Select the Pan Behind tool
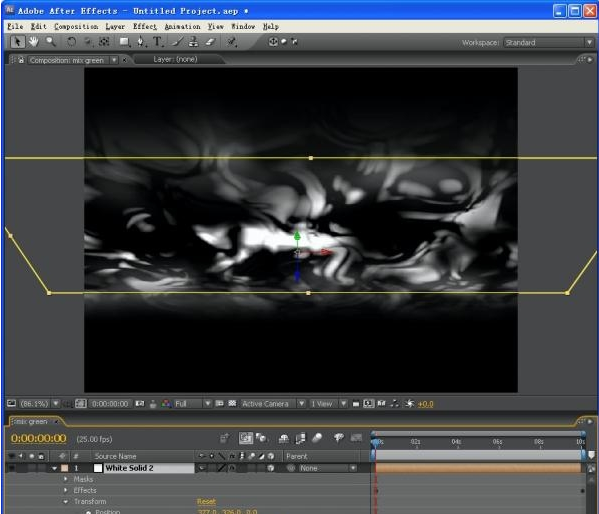Image resolution: width=599 pixels, height=514 pixels. [104, 42]
